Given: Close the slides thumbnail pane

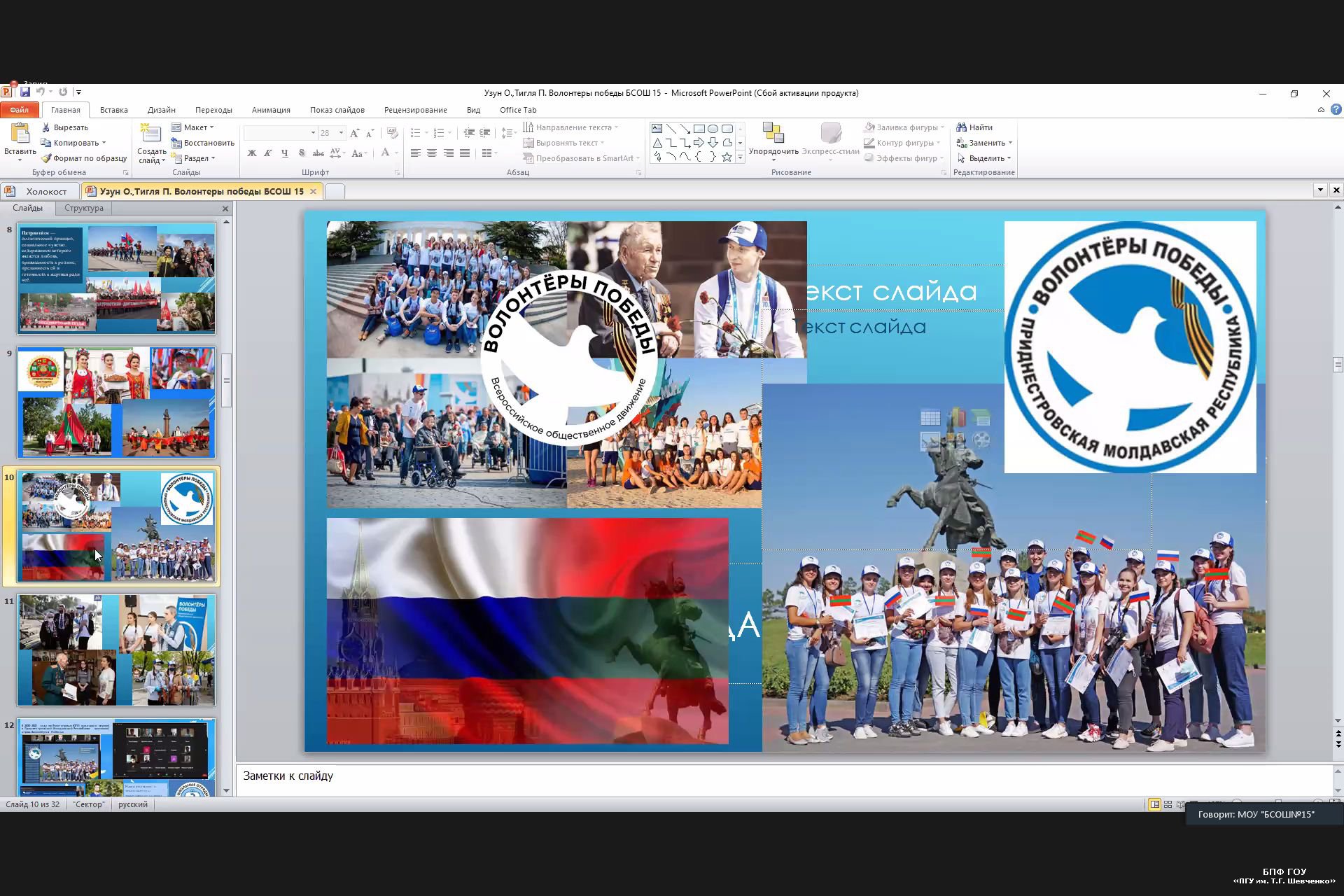Looking at the screenshot, I should coord(225,209).
